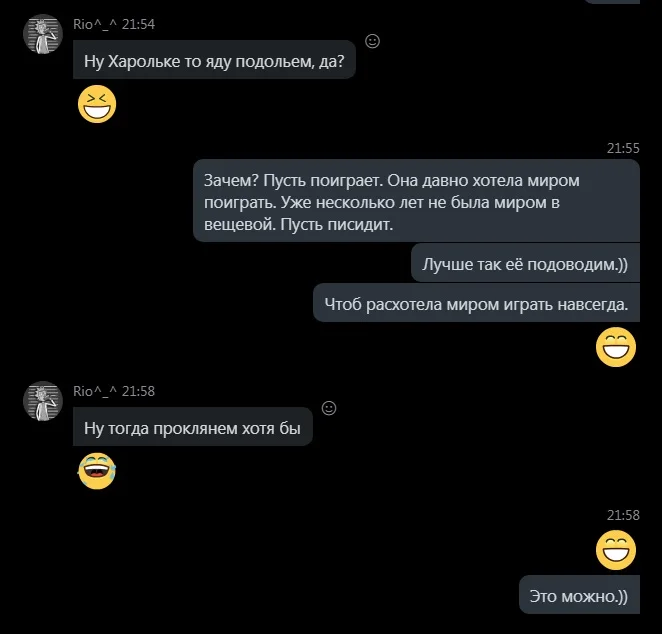Click Rio^_^ avatar beside the 21:54 message
Screen dimensions: 662x634
(43, 36)
